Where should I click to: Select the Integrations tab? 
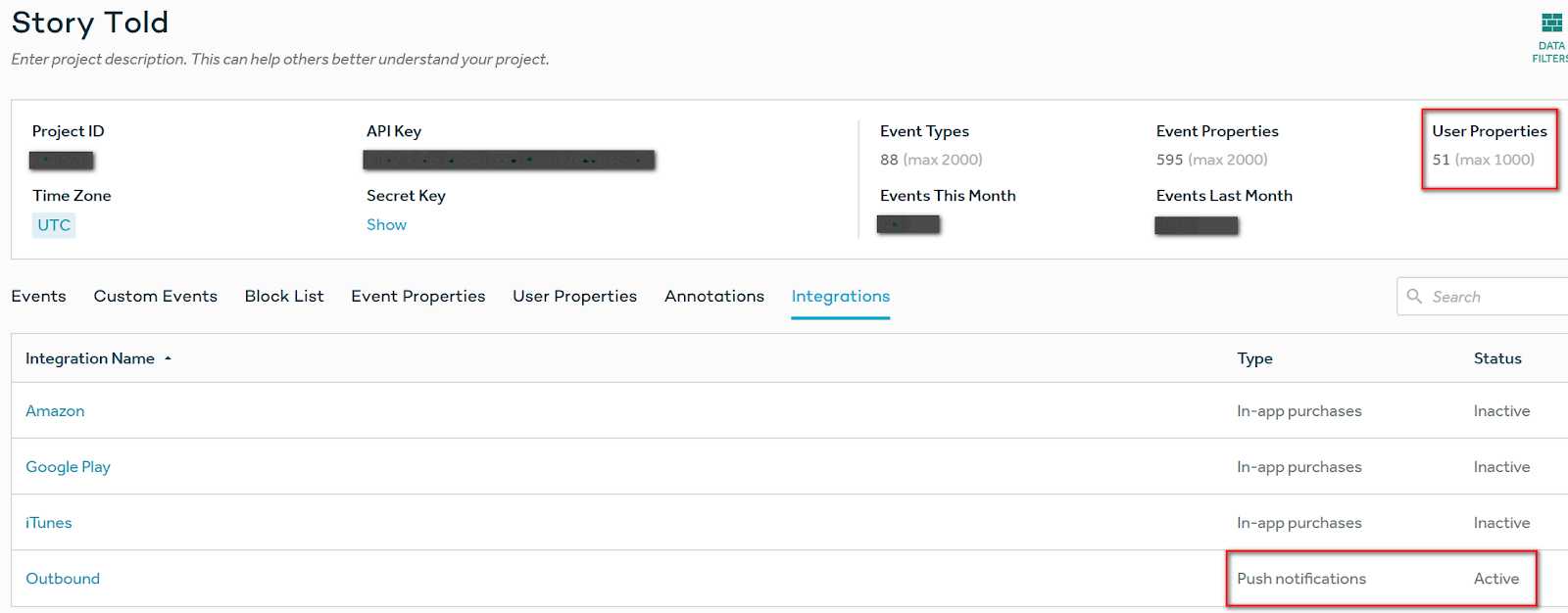[840, 296]
